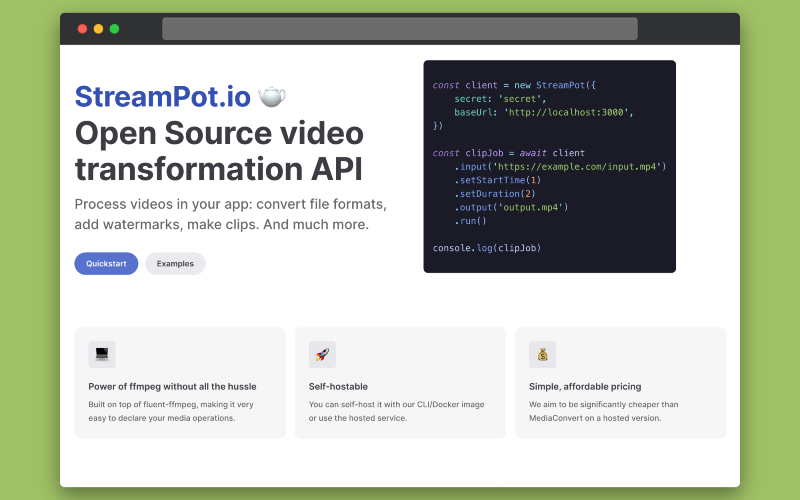Click the console.log(clipJob) code line
The height and width of the screenshot is (500, 800).
click(487, 248)
